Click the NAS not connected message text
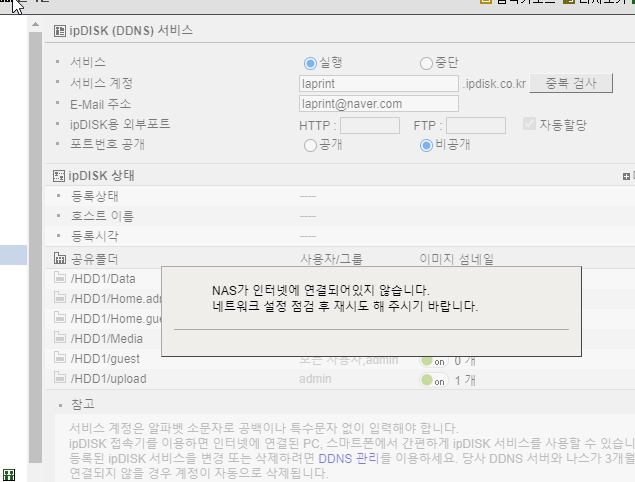This screenshot has width=635, height=482. pyautogui.click(x=345, y=298)
